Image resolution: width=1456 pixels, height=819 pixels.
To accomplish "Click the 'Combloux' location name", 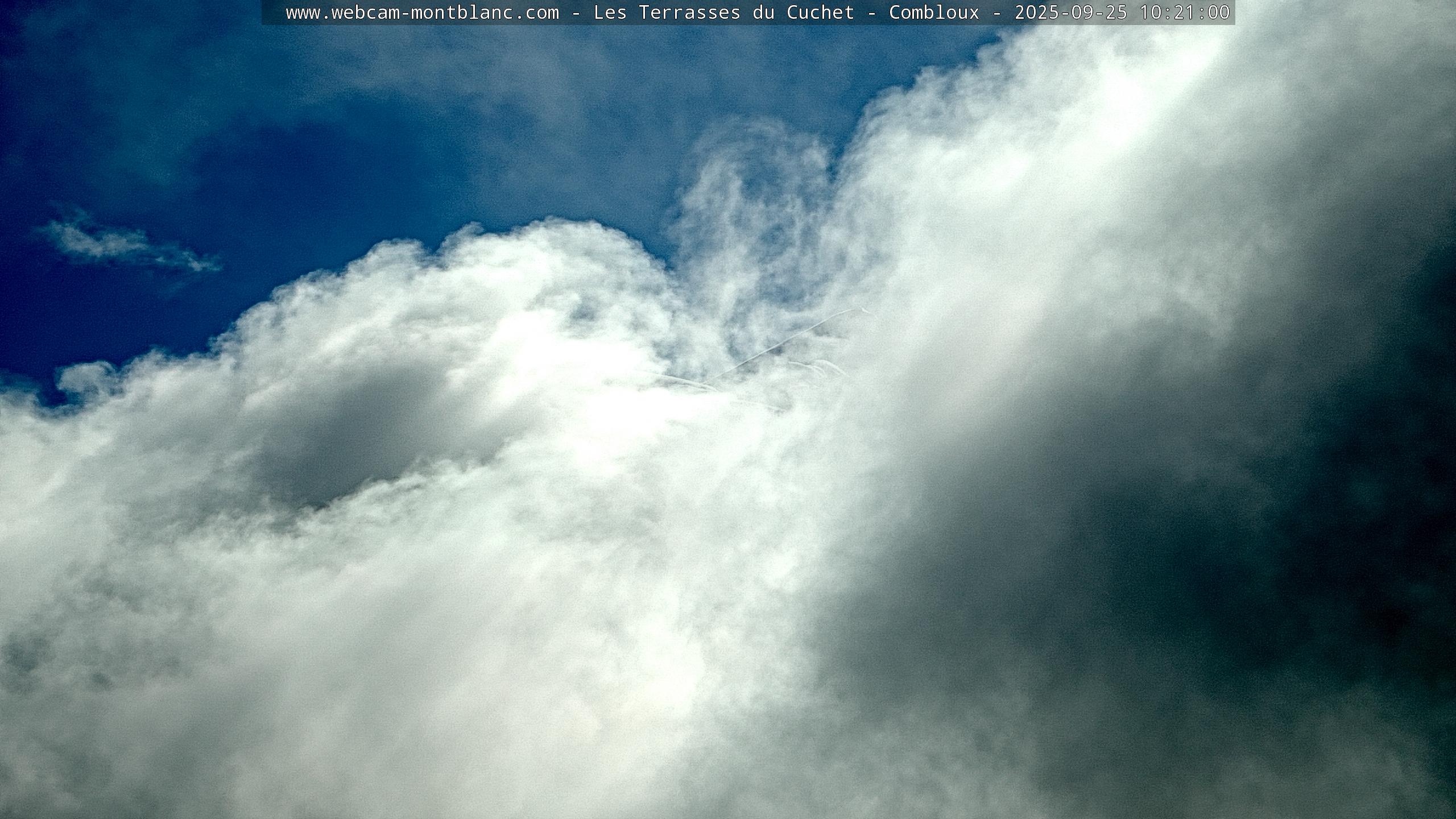I will tap(934, 13).
